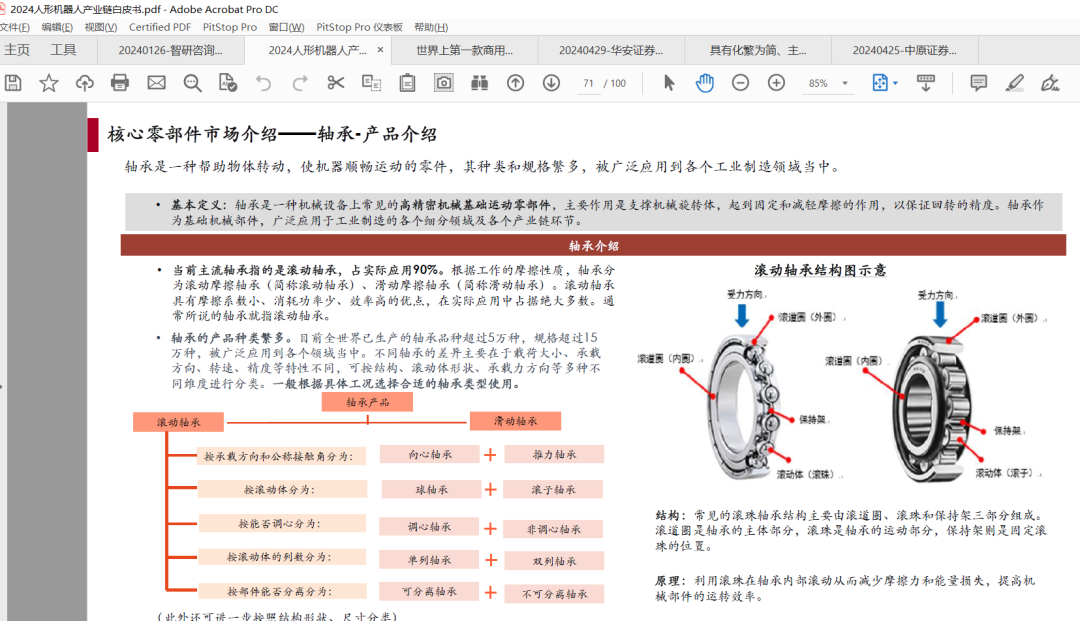This screenshot has width=1080, height=621.
Task: Click the scrolling mode keyboard icon
Action: click(x=926, y=83)
